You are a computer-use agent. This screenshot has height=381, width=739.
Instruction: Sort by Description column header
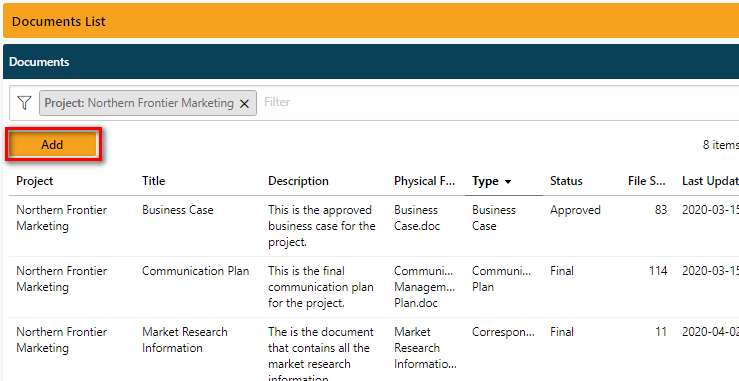click(x=298, y=181)
